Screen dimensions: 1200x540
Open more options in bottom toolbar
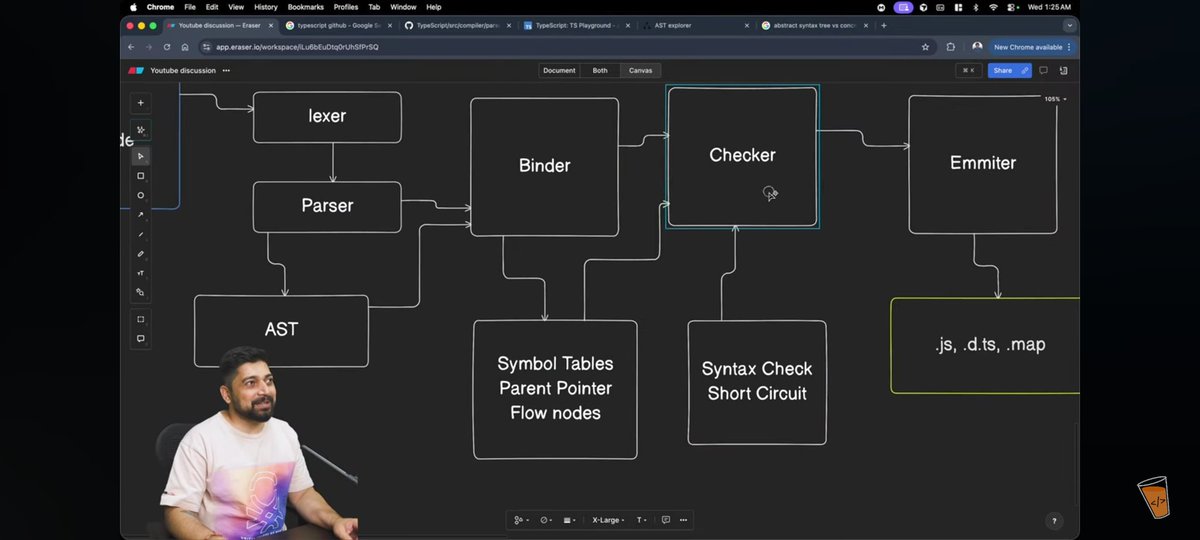683,520
